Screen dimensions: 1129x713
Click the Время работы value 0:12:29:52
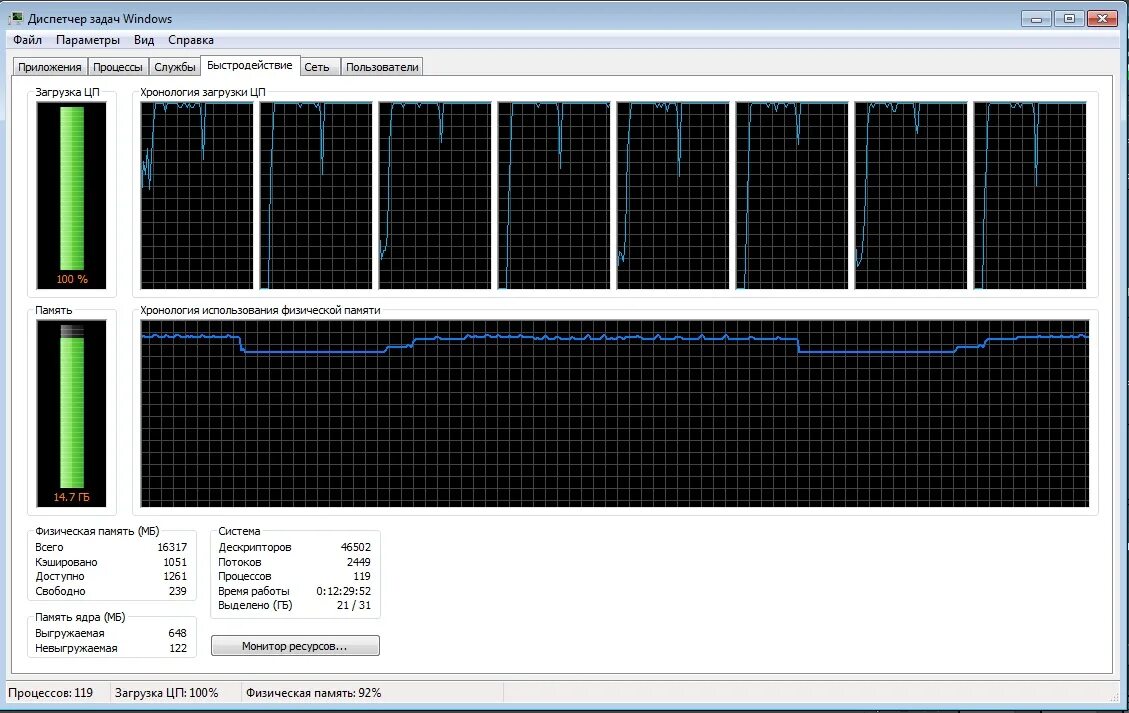pos(343,591)
